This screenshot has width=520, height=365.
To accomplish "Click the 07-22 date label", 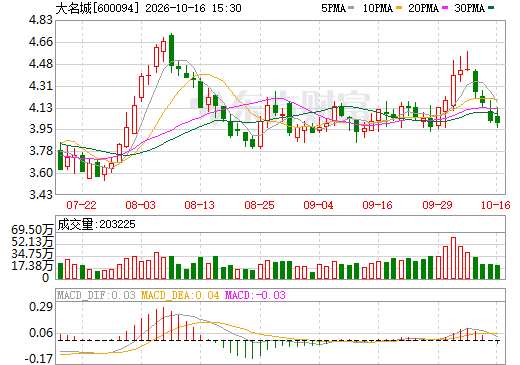I will click(81, 205).
